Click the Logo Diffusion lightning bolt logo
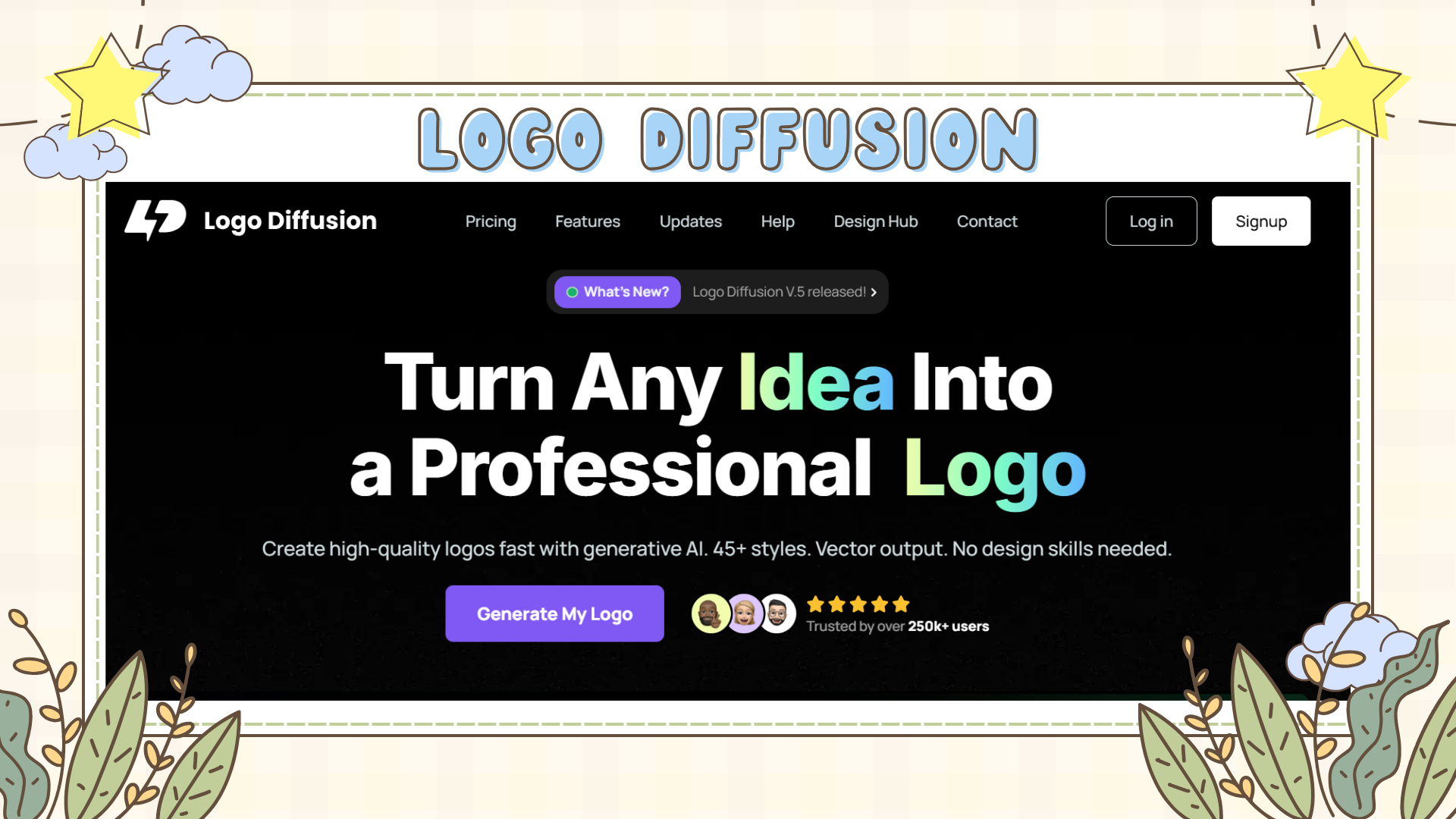The width and height of the screenshot is (1456, 819). pos(155,221)
